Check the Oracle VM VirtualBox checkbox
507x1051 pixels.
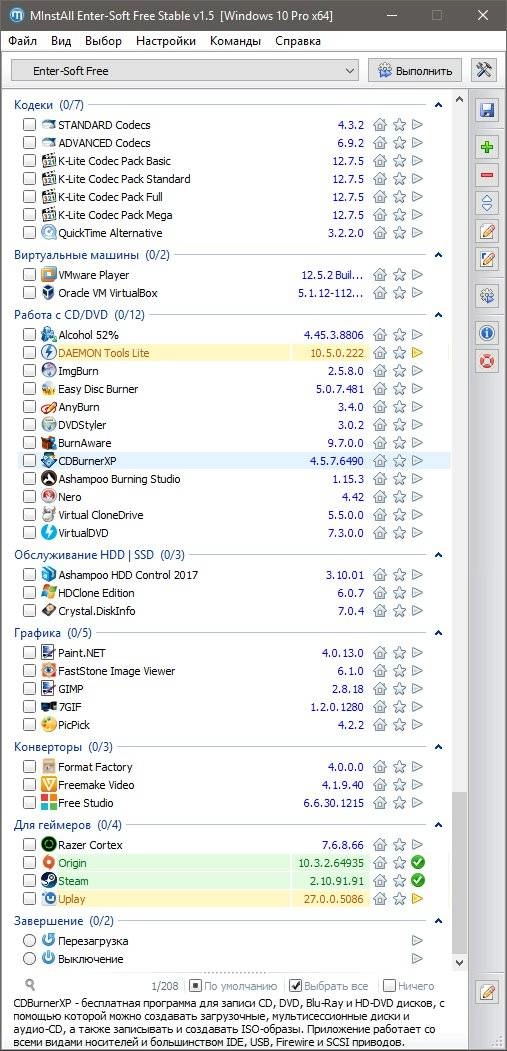click(x=30, y=293)
